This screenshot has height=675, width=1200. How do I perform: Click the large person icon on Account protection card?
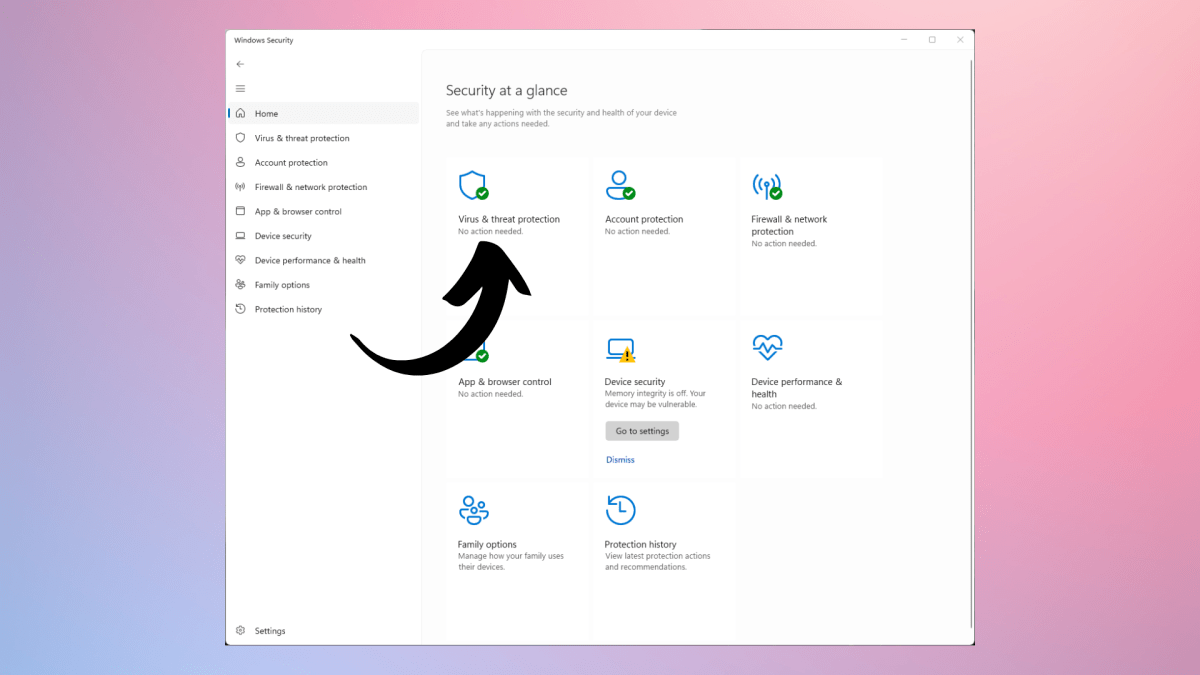pos(620,186)
